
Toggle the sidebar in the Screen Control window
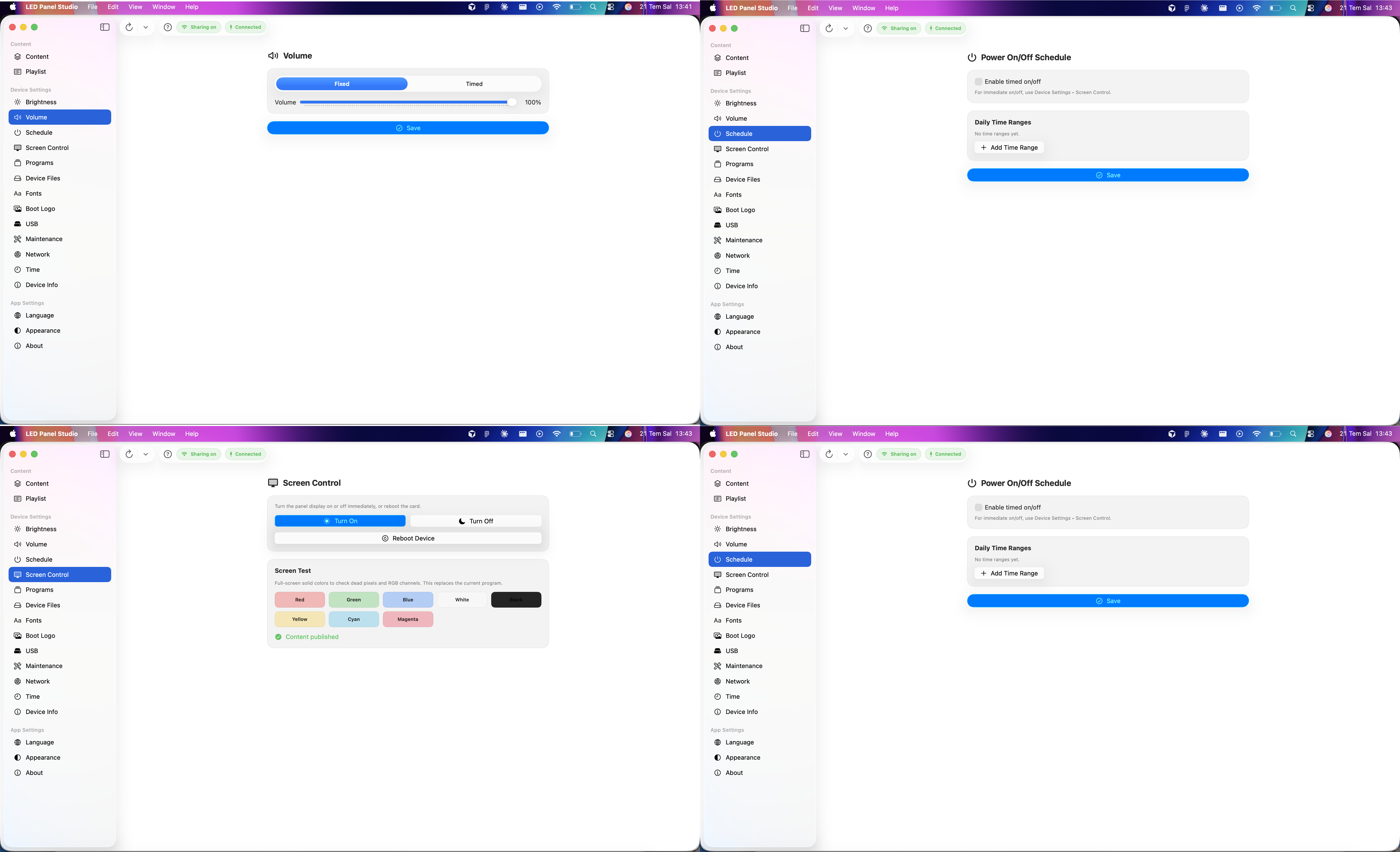[x=105, y=454]
